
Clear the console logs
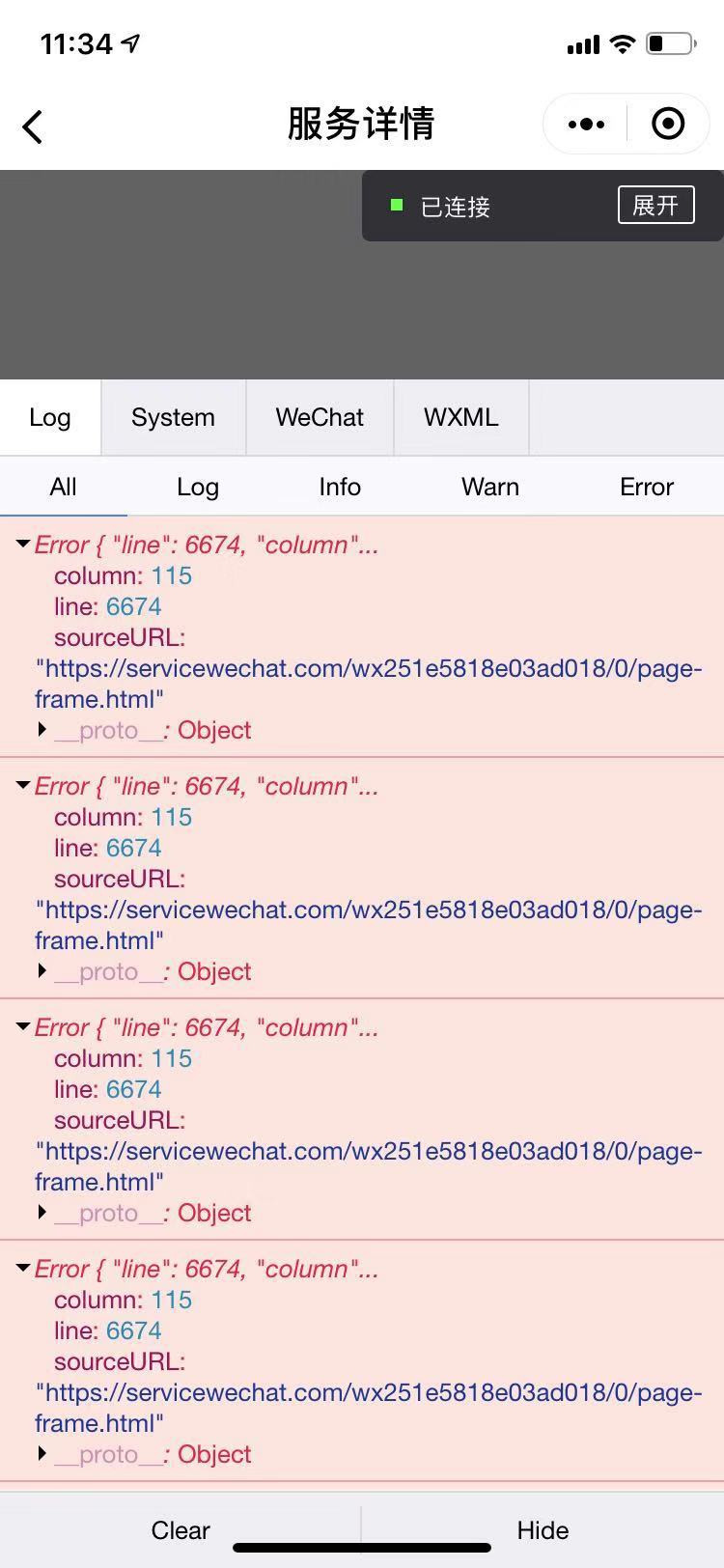point(181,1529)
